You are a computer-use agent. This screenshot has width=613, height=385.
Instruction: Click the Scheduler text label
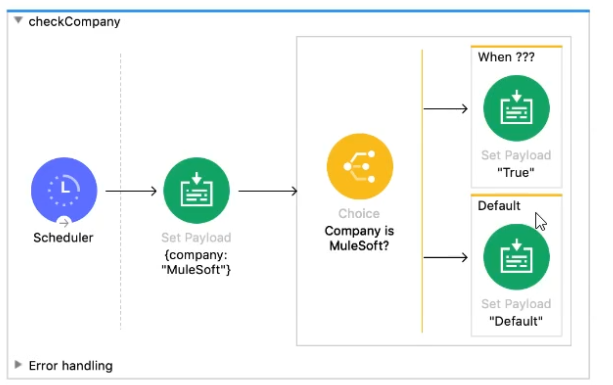click(63, 238)
